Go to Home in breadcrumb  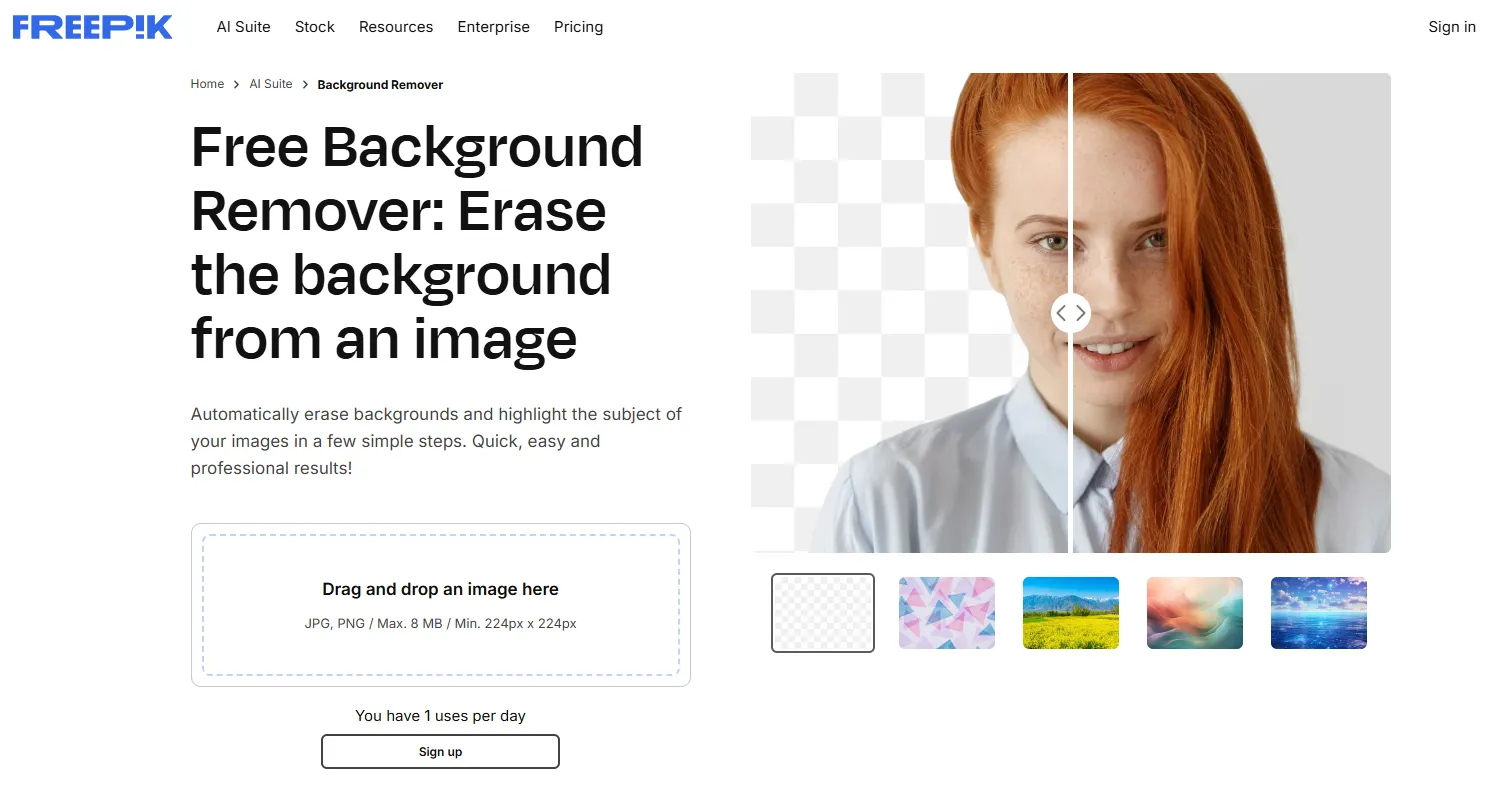tap(207, 84)
